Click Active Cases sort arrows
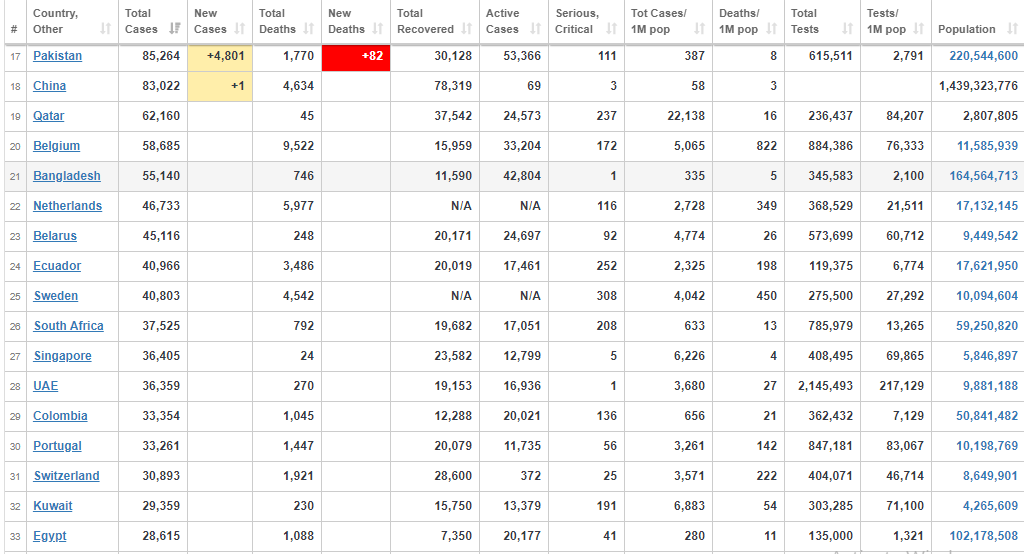 tap(536, 29)
